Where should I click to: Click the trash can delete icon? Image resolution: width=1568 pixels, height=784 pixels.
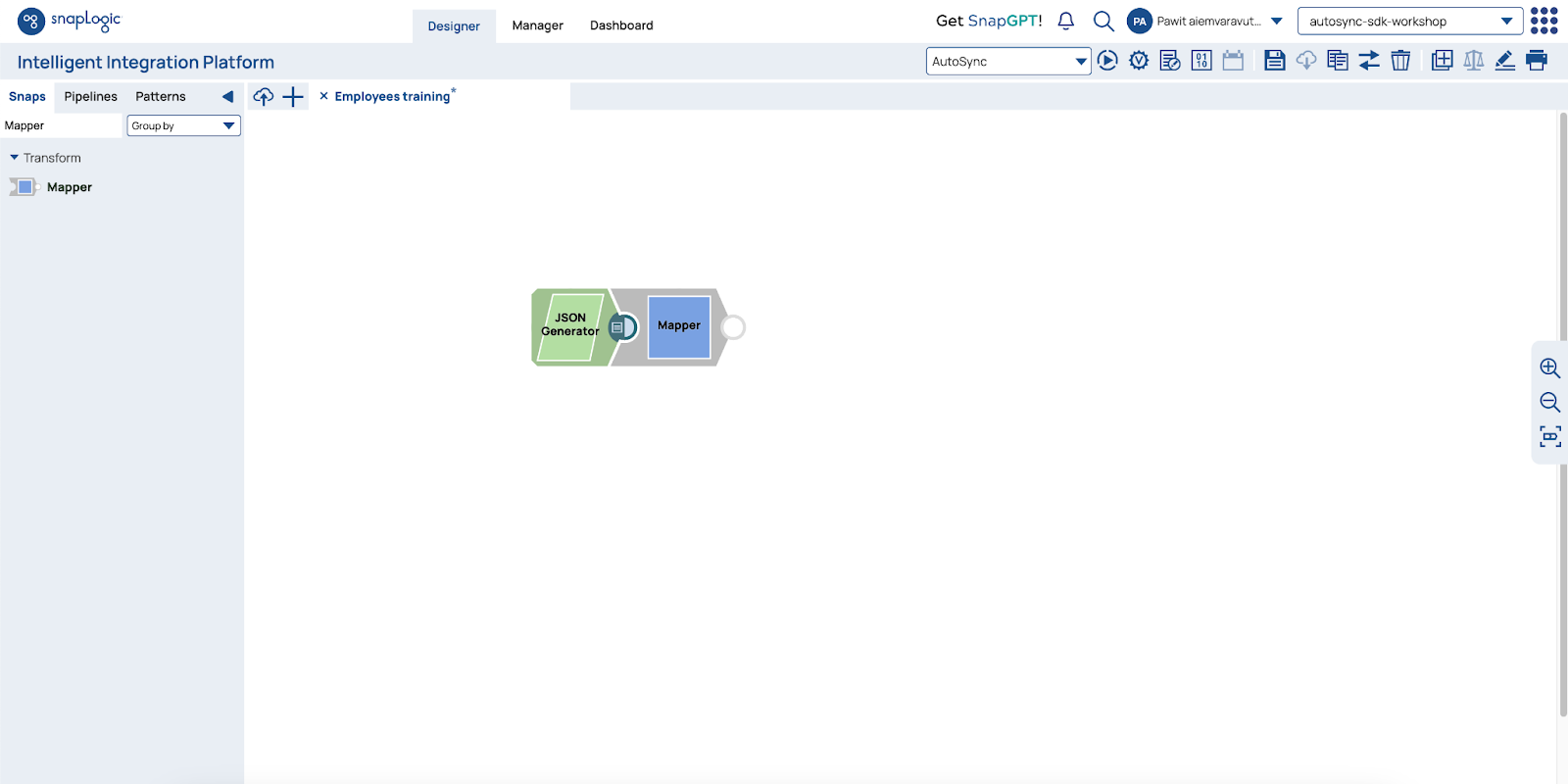[x=1400, y=61]
